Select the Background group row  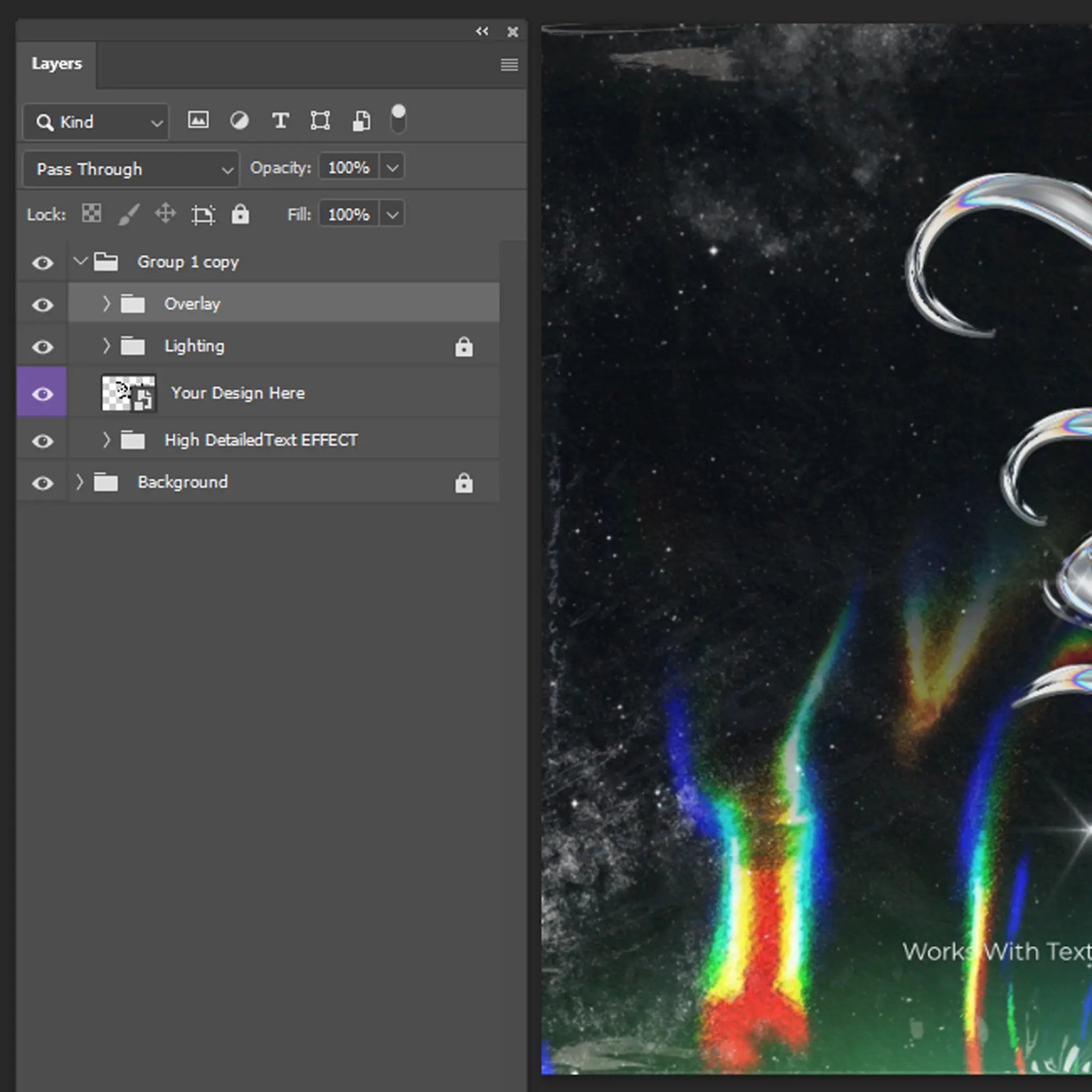click(x=284, y=481)
